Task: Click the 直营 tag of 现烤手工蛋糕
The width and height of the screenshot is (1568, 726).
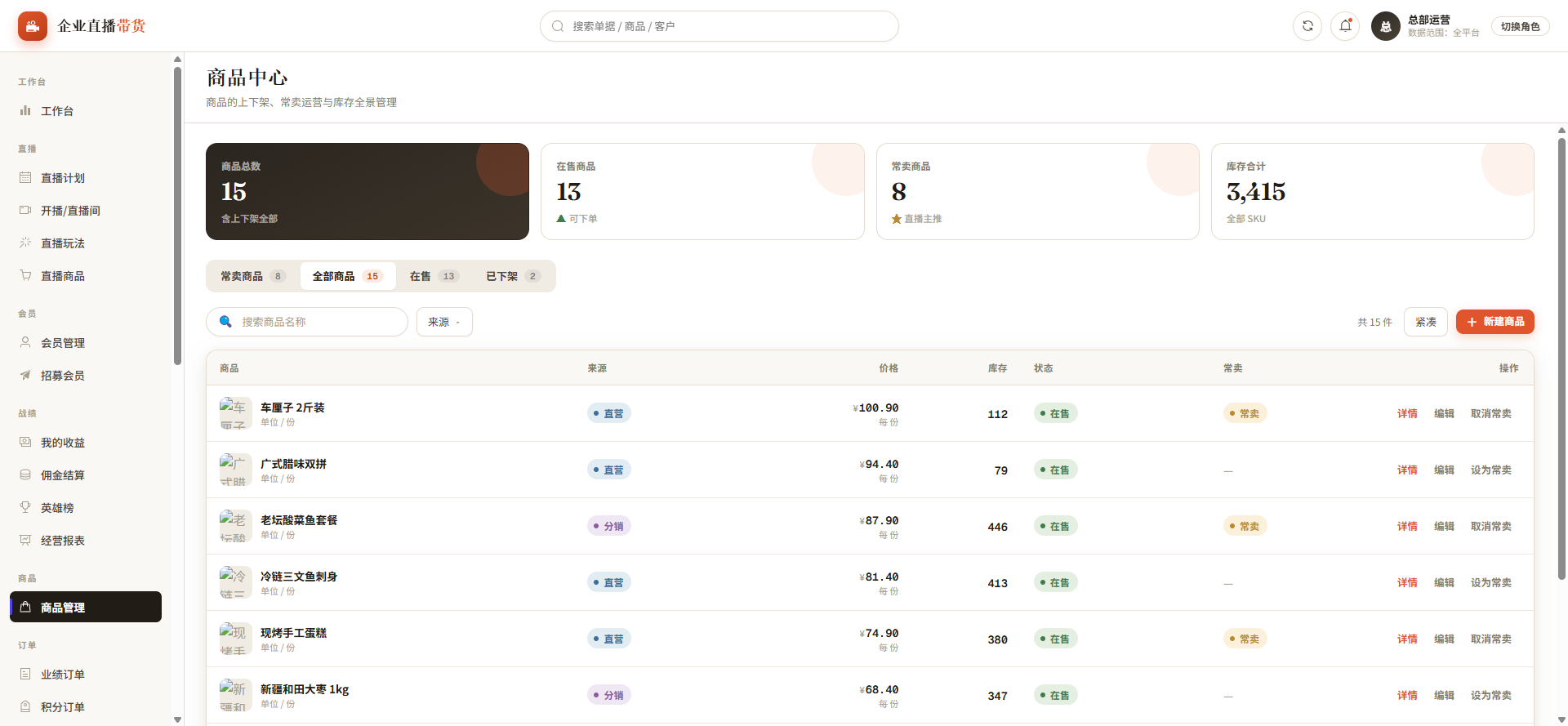Action: [x=608, y=639]
